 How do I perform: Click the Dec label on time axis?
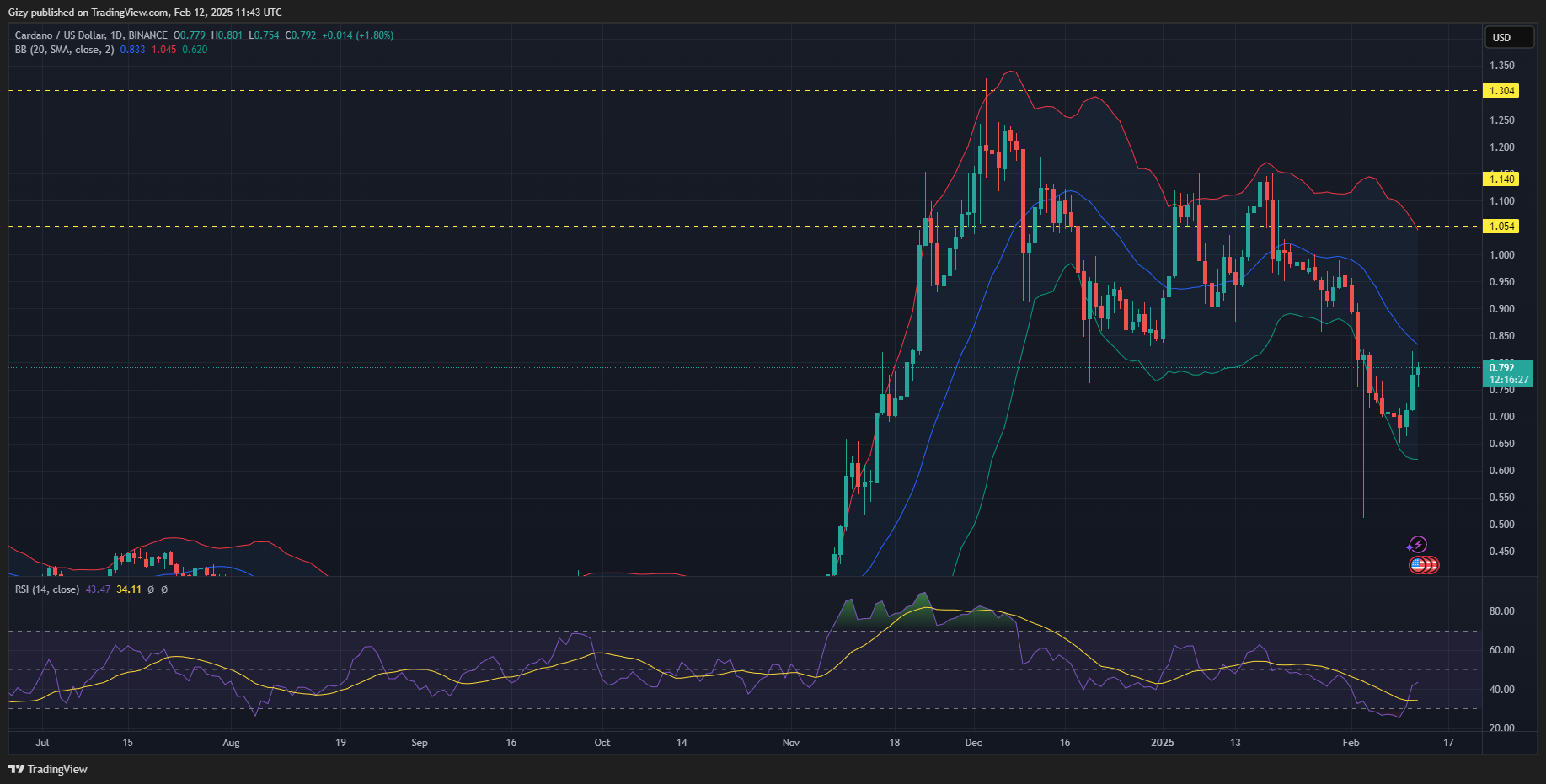(x=973, y=743)
